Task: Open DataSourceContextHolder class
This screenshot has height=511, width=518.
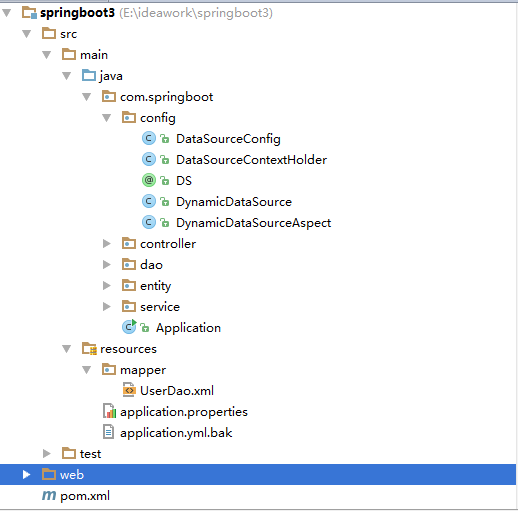Action: [252, 160]
